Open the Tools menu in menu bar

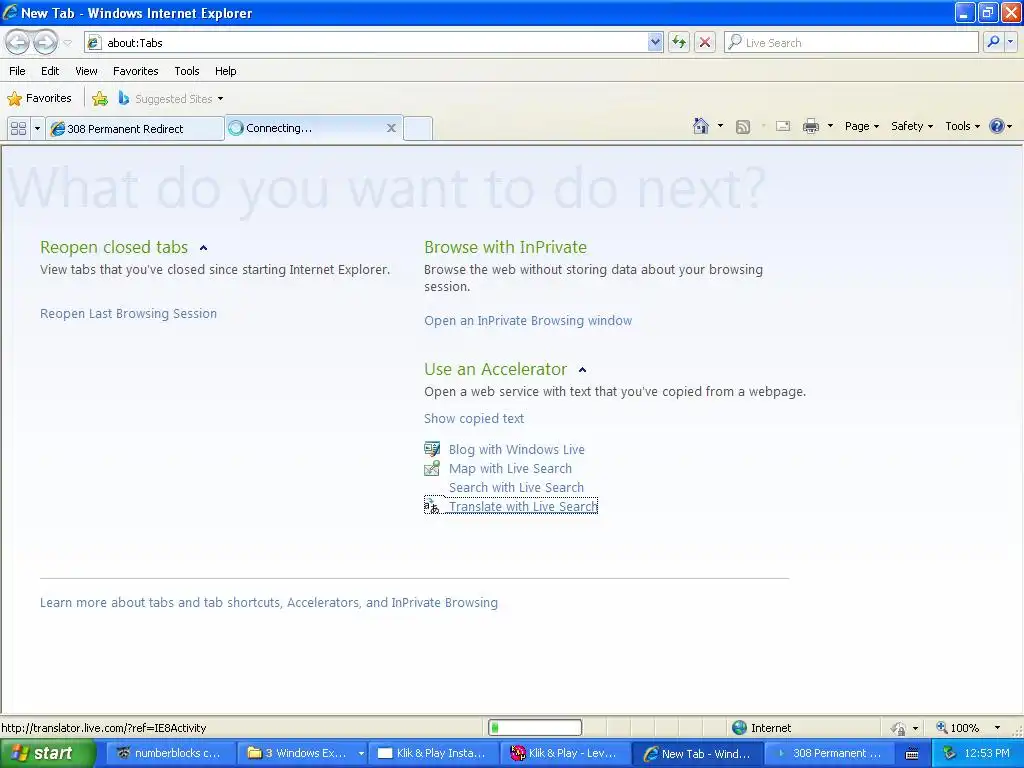click(187, 71)
